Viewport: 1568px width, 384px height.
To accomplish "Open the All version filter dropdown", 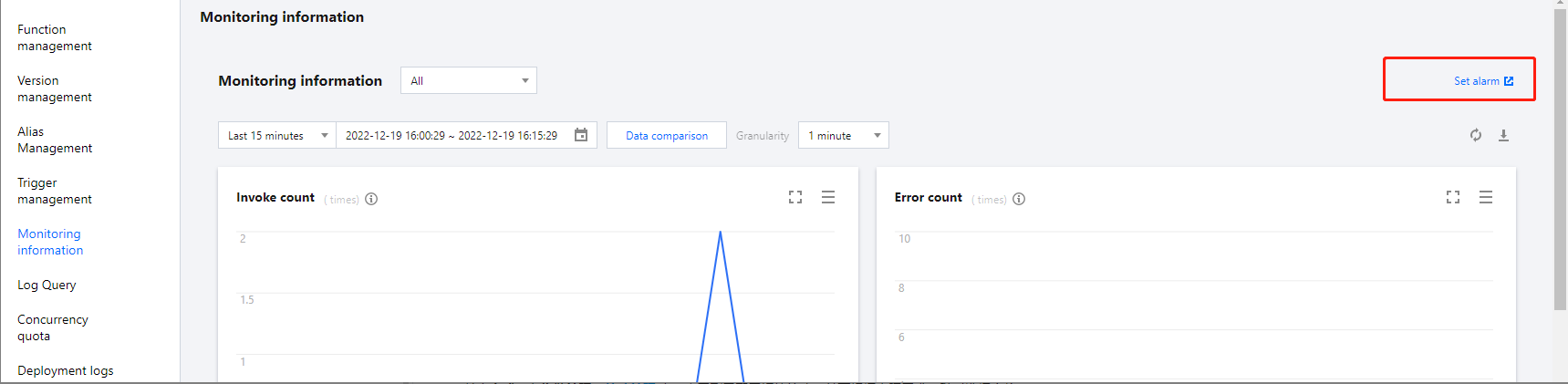I will point(469,80).
